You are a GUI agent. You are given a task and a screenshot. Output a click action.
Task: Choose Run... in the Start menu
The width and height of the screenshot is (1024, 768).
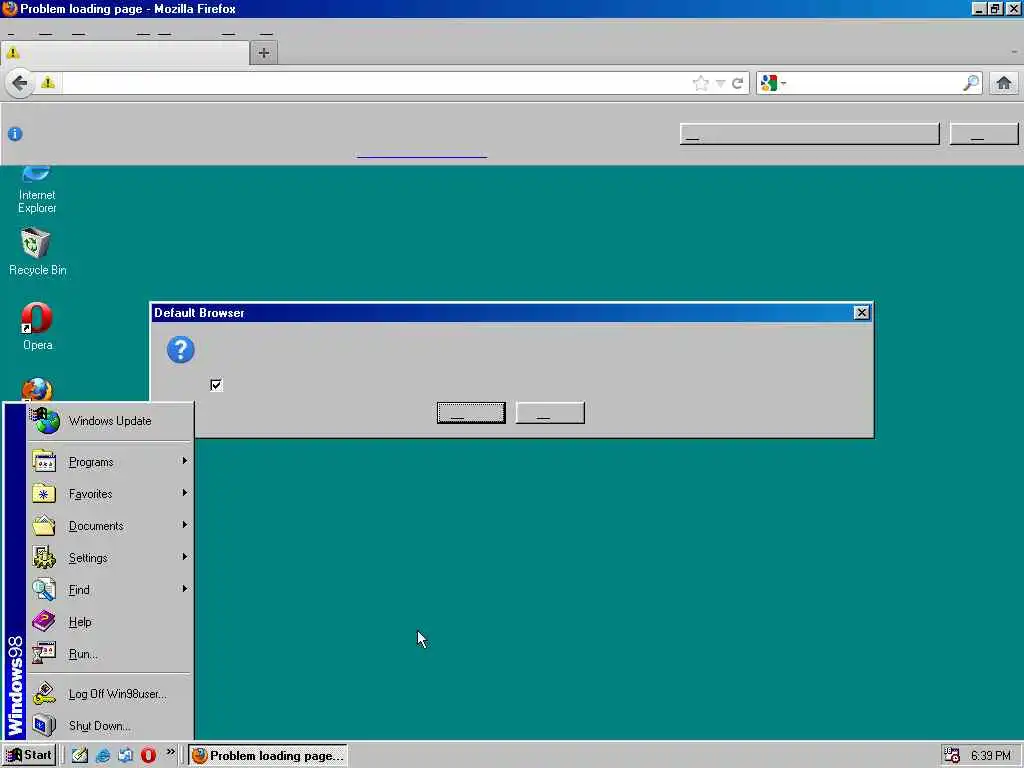click(x=110, y=654)
